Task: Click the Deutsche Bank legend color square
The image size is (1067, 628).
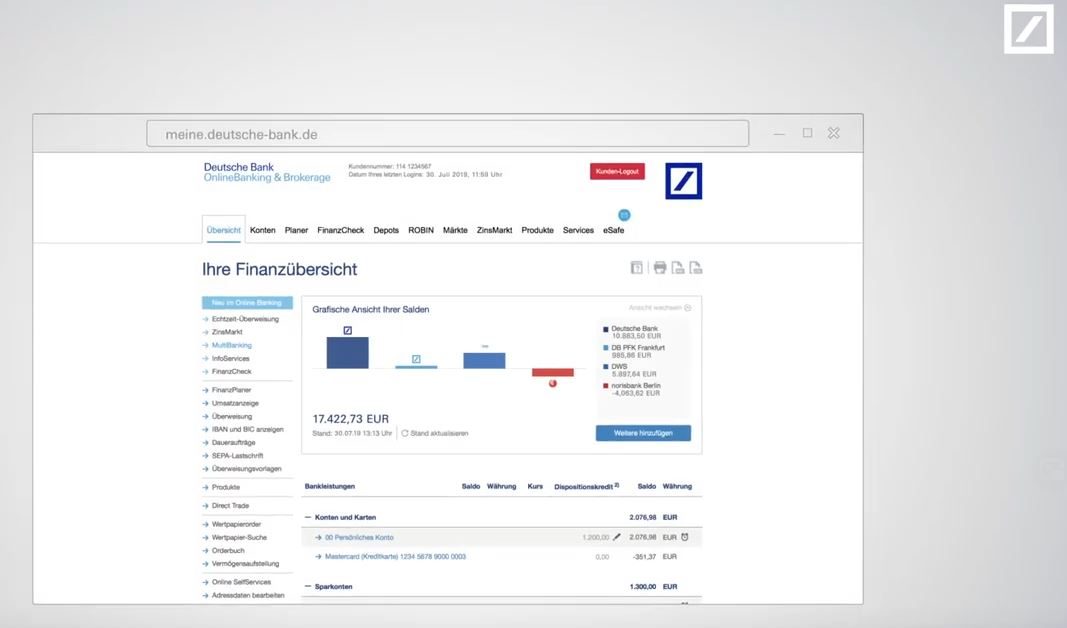Action: pos(606,329)
